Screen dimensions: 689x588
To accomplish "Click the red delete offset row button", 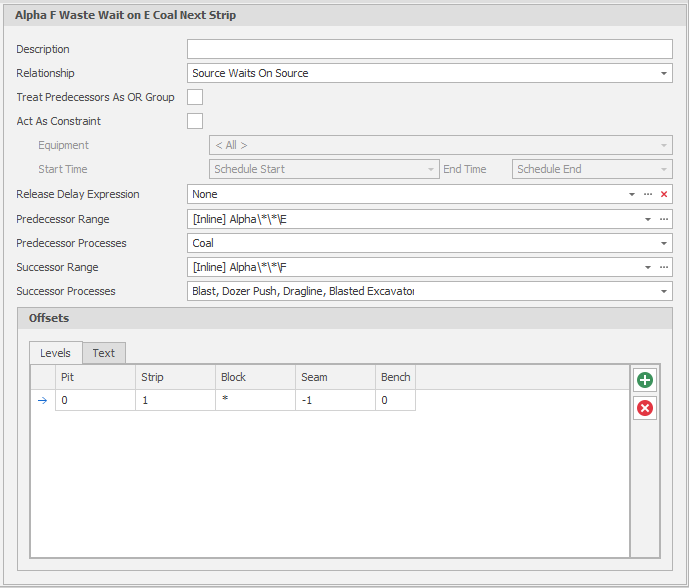I will (645, 408).
